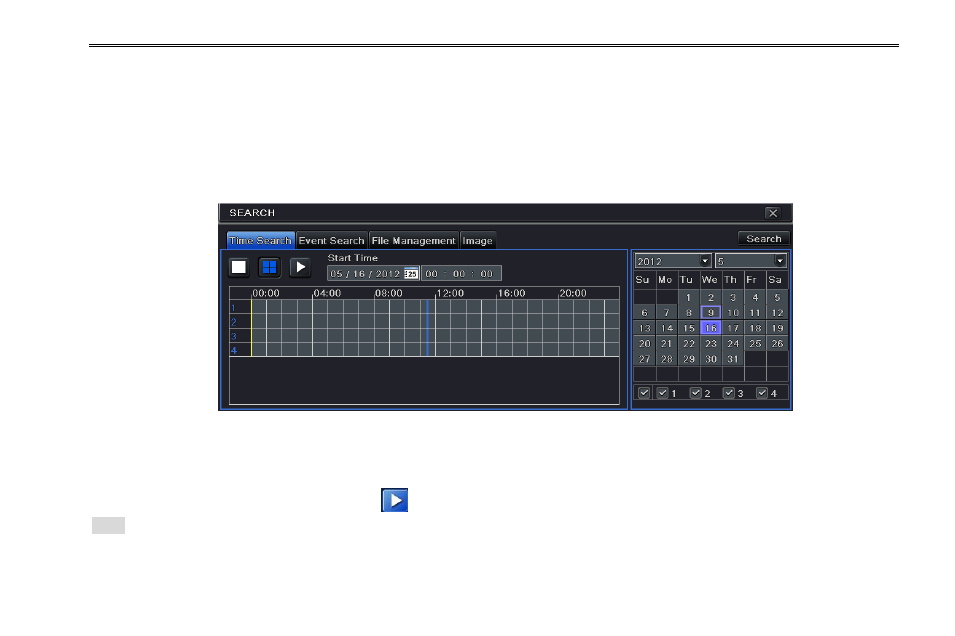The width and height of the screenshot is (955, 636).
Task: Select May 1 in the calendar
Action: [688, 297]
